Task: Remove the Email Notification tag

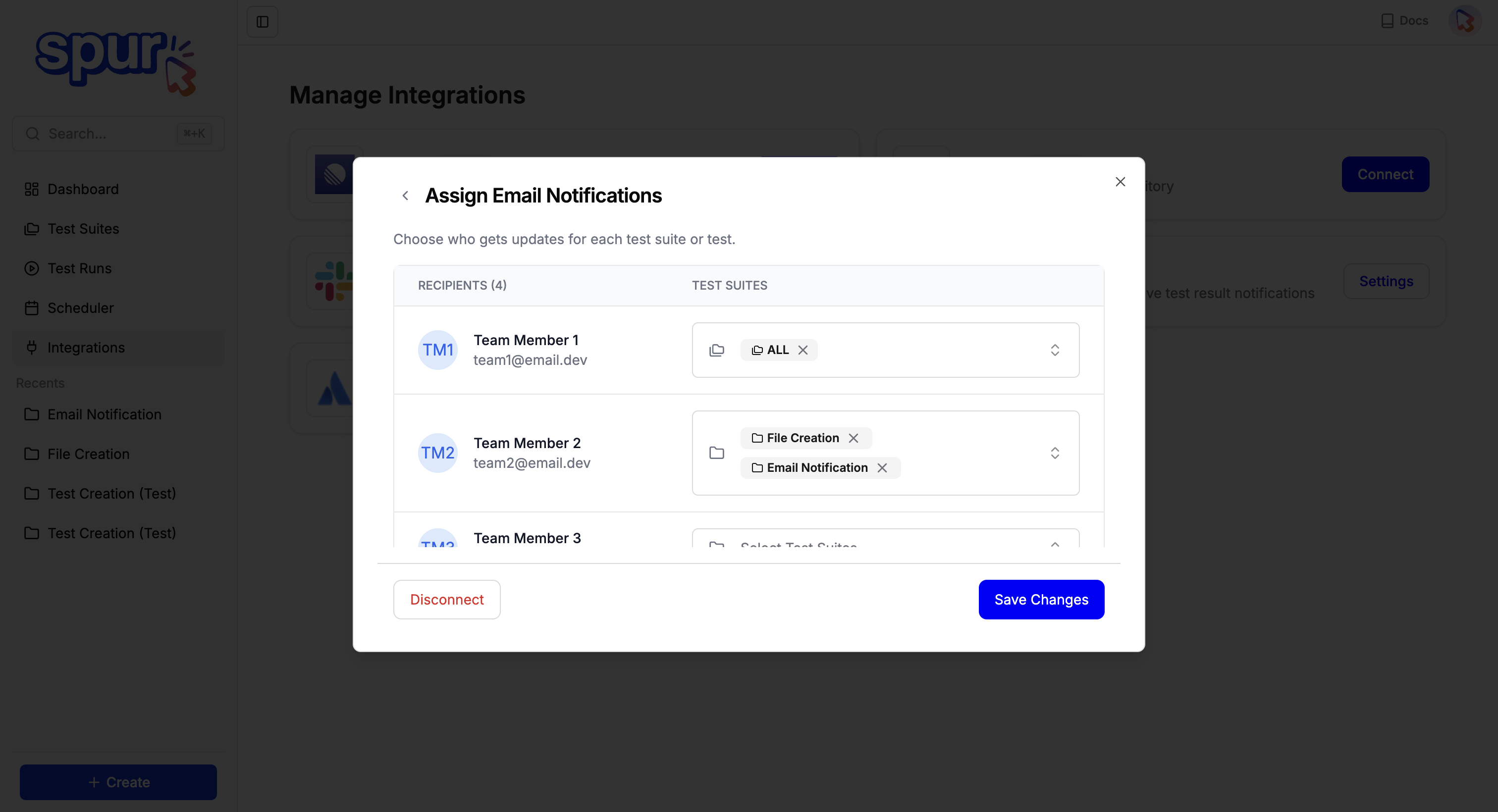Action: pos(882,468)
